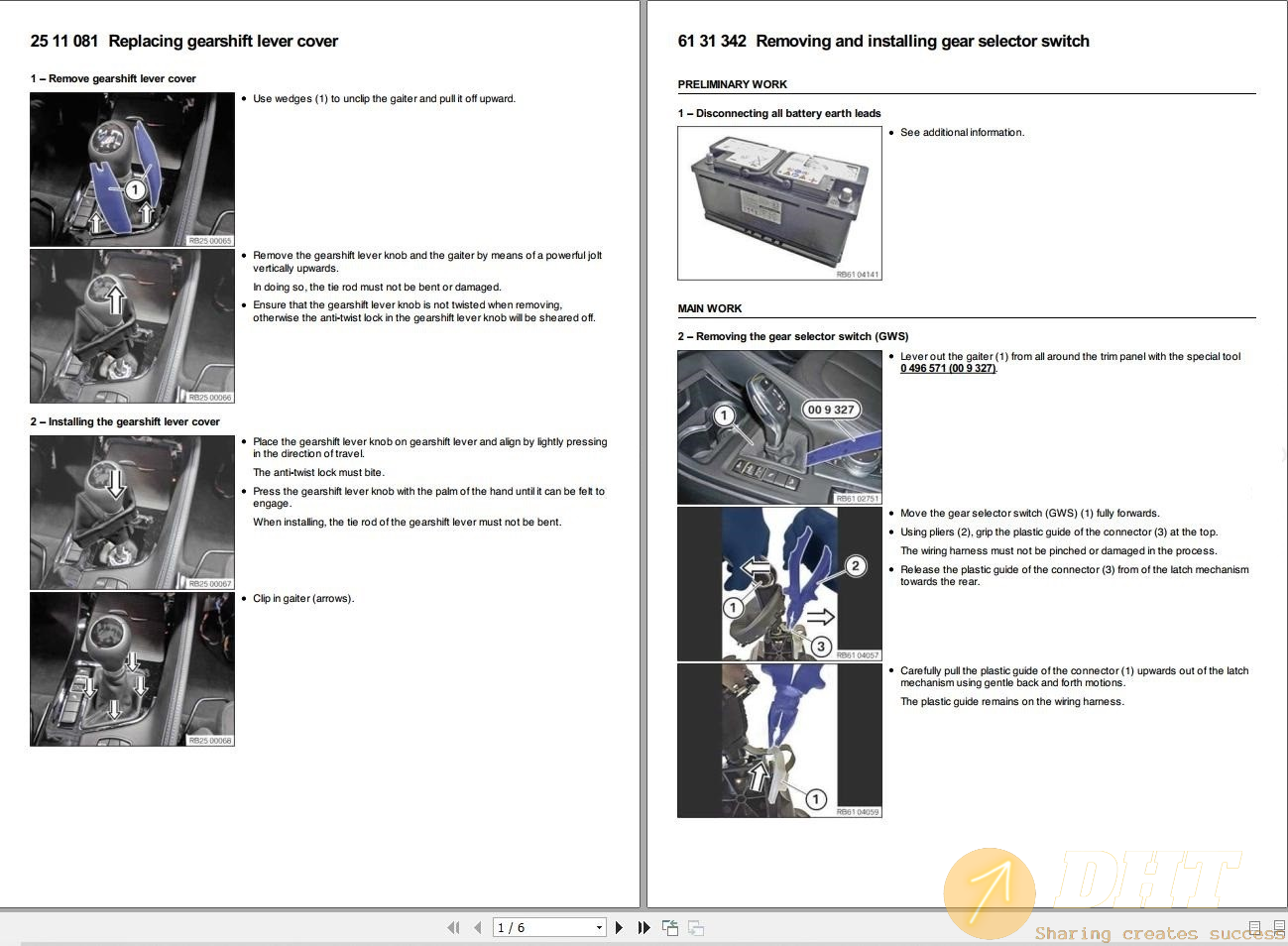Go to the next page

(619, 927)
